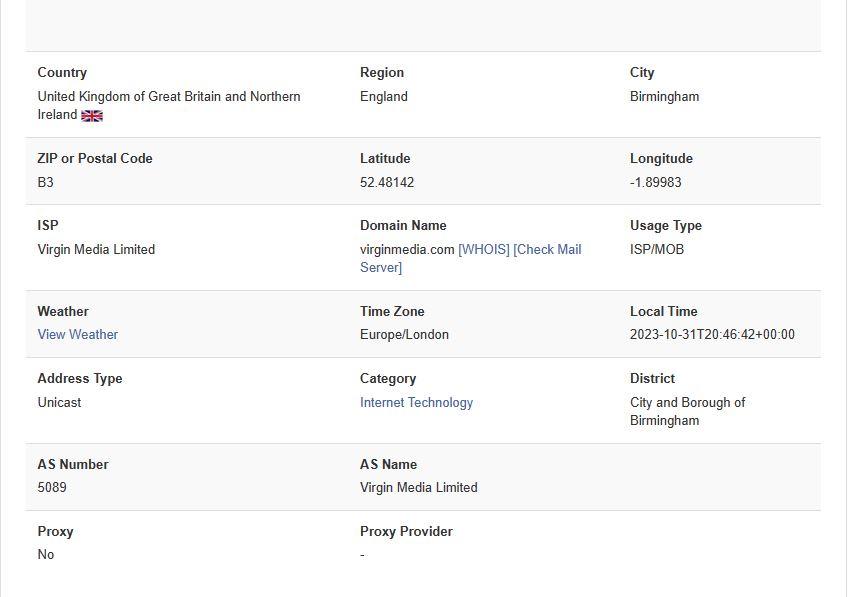Click the B3 postal code value
This screenshot has width=848, height=597.
click(x=46, y=182)
